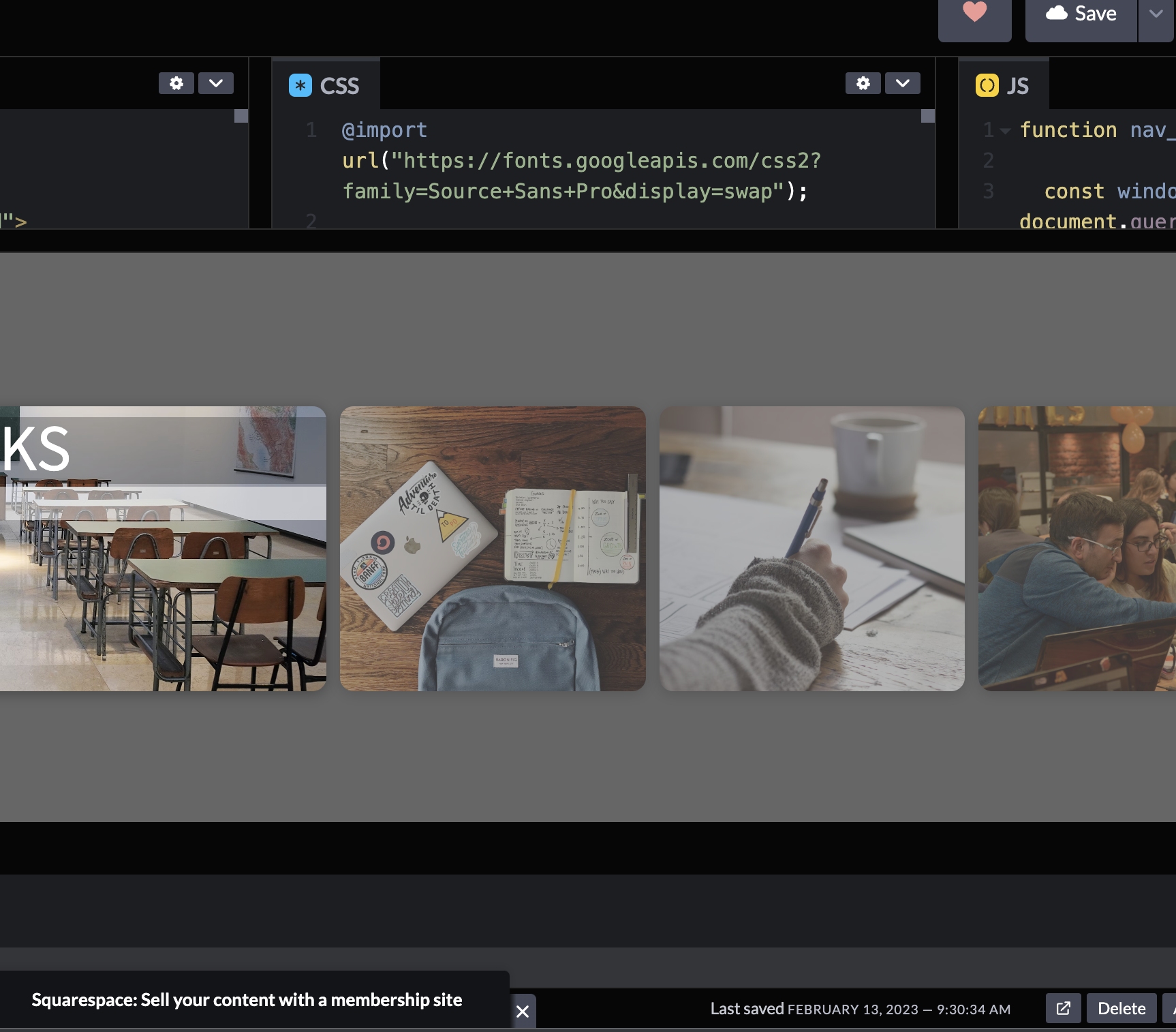Image resolution: width=1176 pixels, height=1032 pixels.
Task: Open CSS panel settings gear
Action: [863, 83]
